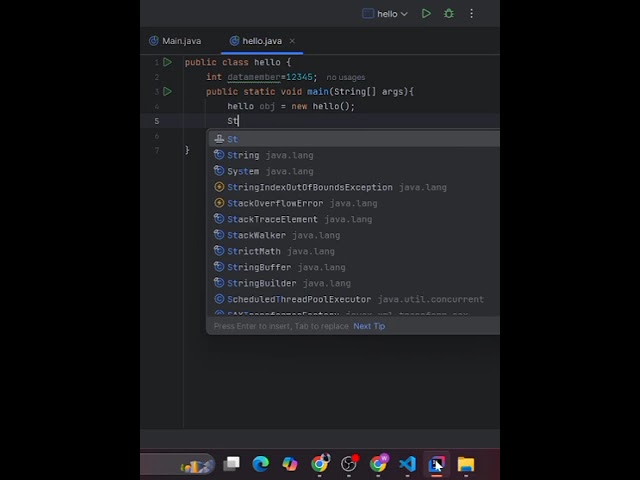Open Visual Studio Code from the taskbar
Image resolution: width=640 pixels, height=480 pixels.
point(407,464)
